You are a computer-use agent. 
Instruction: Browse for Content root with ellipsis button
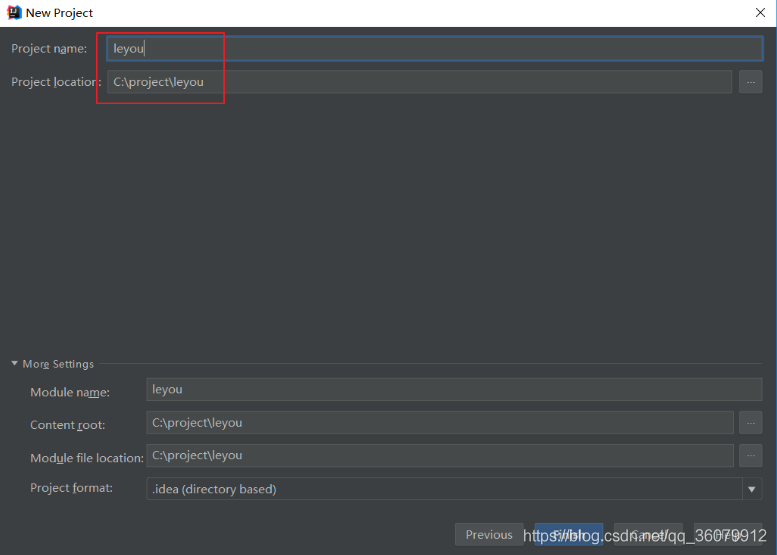[x=750, y=423]
